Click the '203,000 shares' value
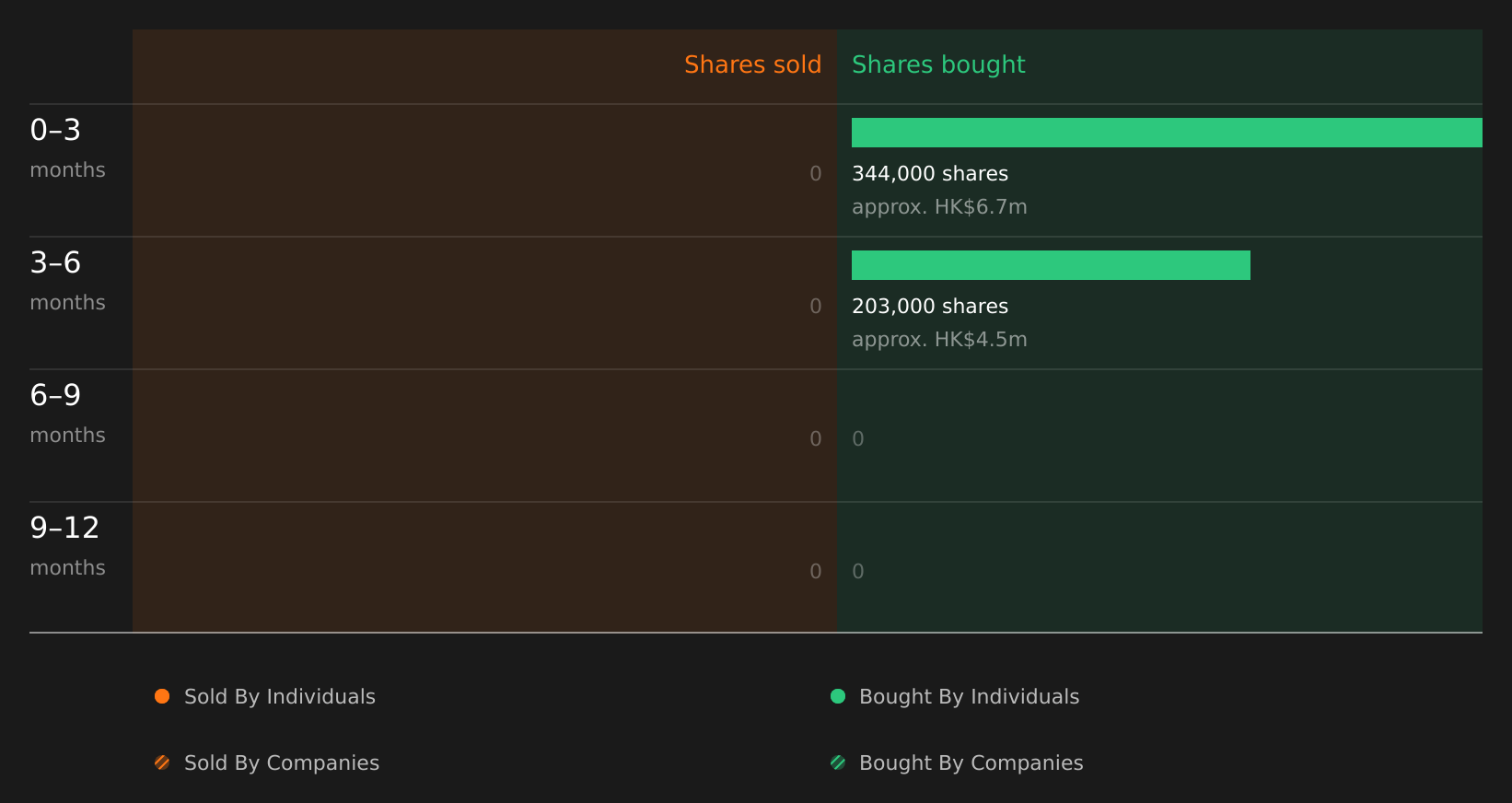The width and height of the screenshot is (1512, 803). tap(930, 306)
